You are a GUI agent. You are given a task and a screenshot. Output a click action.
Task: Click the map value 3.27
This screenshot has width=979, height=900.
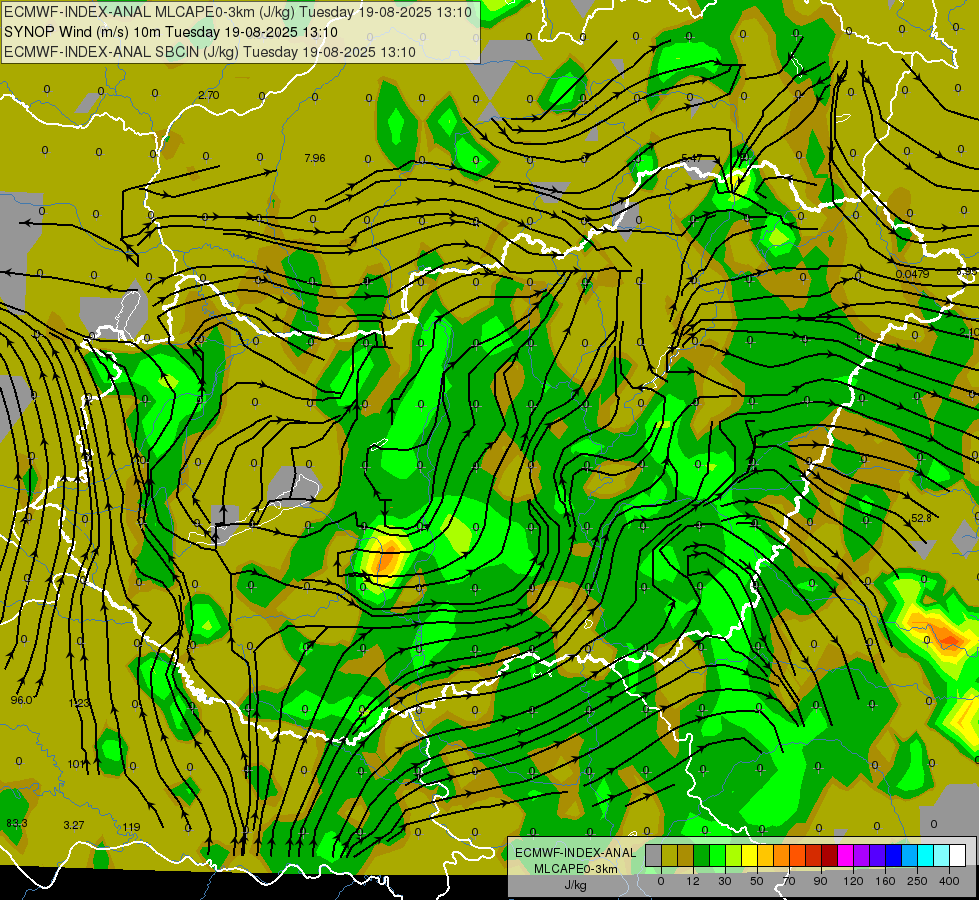click(x=74, y=825)
